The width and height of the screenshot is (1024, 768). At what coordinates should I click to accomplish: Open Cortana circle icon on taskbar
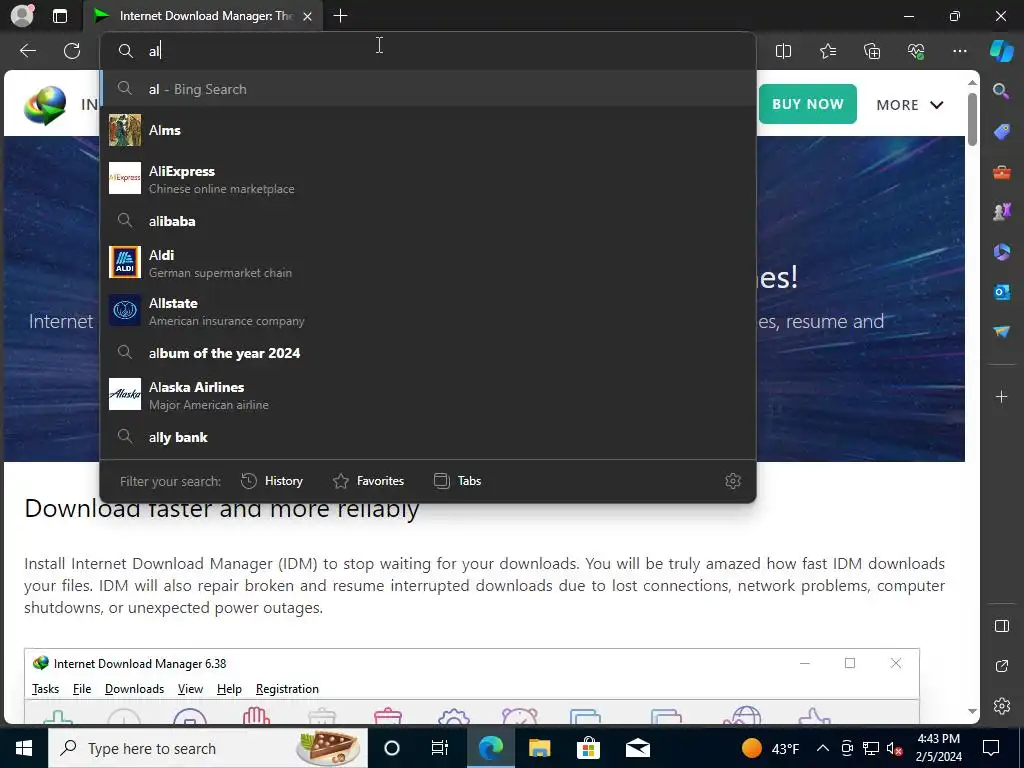pyautogui.click(x=392, y=748)
